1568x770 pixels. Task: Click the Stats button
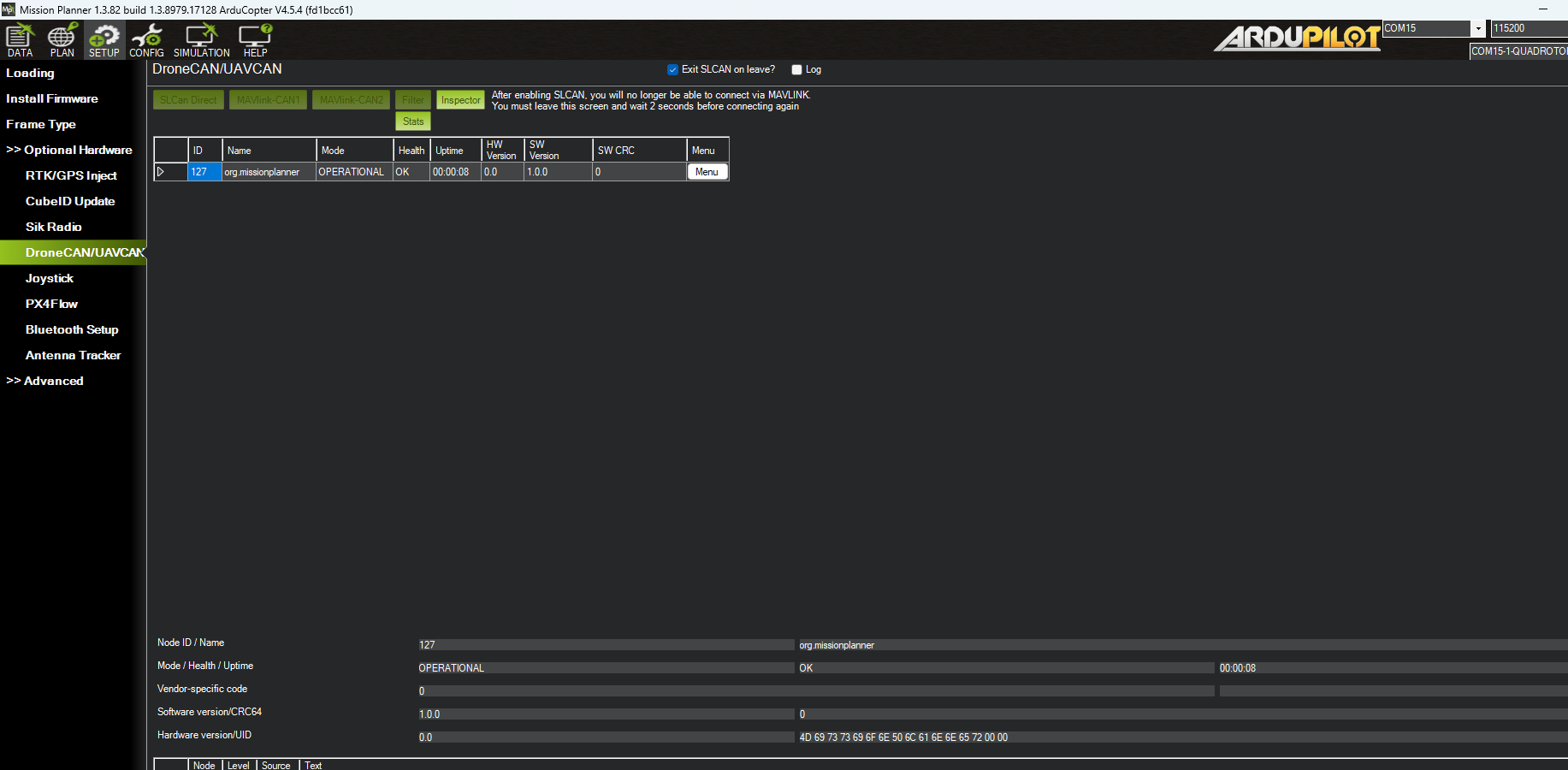(413, 121)
